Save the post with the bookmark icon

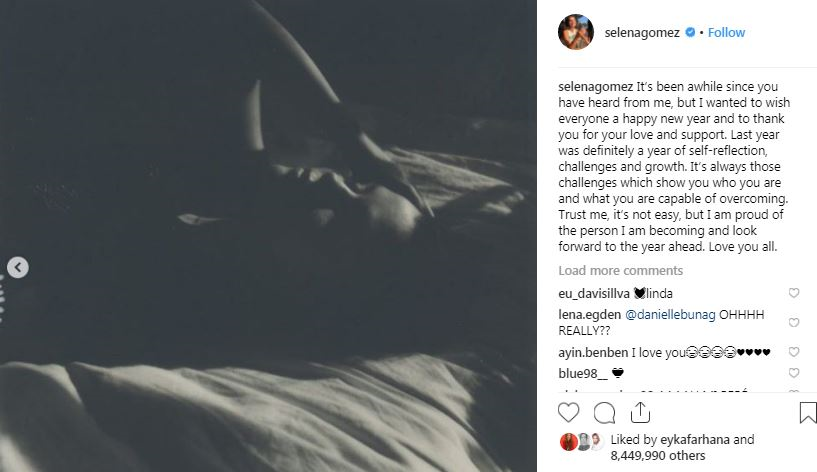point(808,413)
